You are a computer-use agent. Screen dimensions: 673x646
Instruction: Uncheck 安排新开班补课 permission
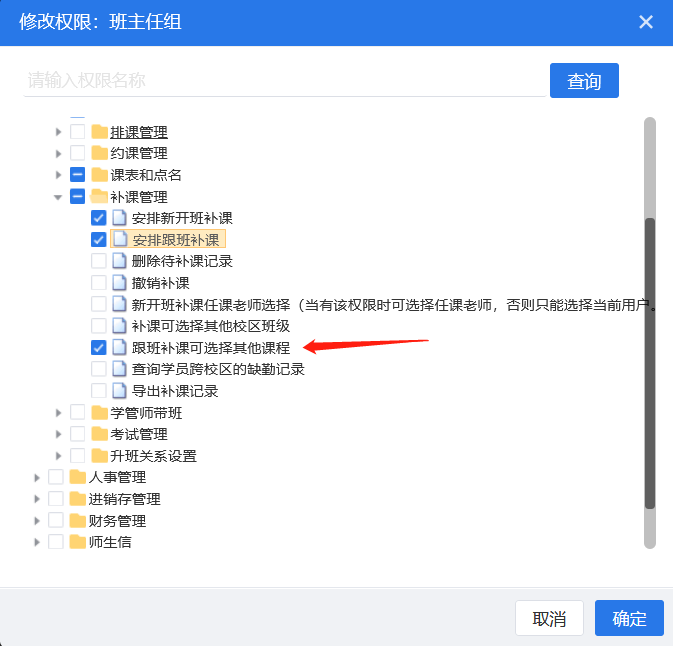tap(99, 218)
